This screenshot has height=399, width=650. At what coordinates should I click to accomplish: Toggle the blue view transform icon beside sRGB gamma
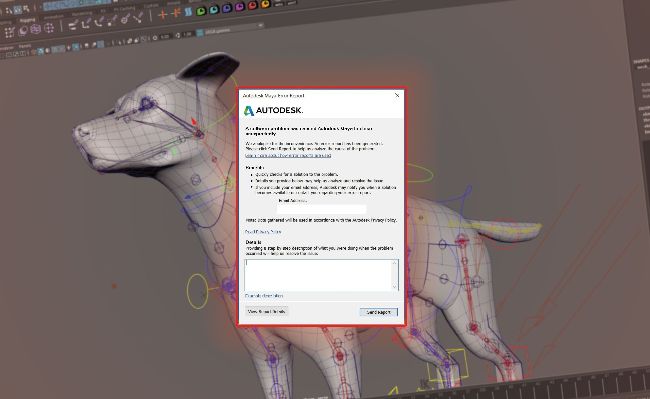(199, 33)
